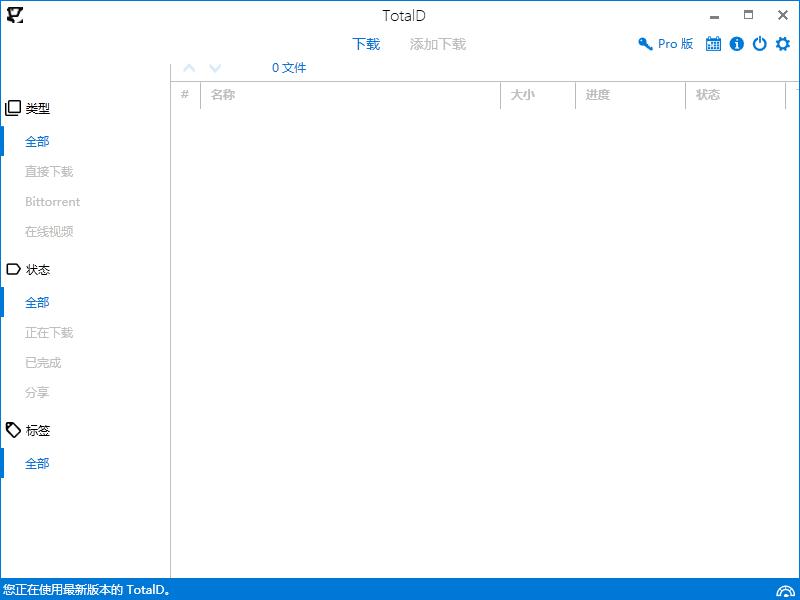Show 已完成 downloads

(43, 363)
